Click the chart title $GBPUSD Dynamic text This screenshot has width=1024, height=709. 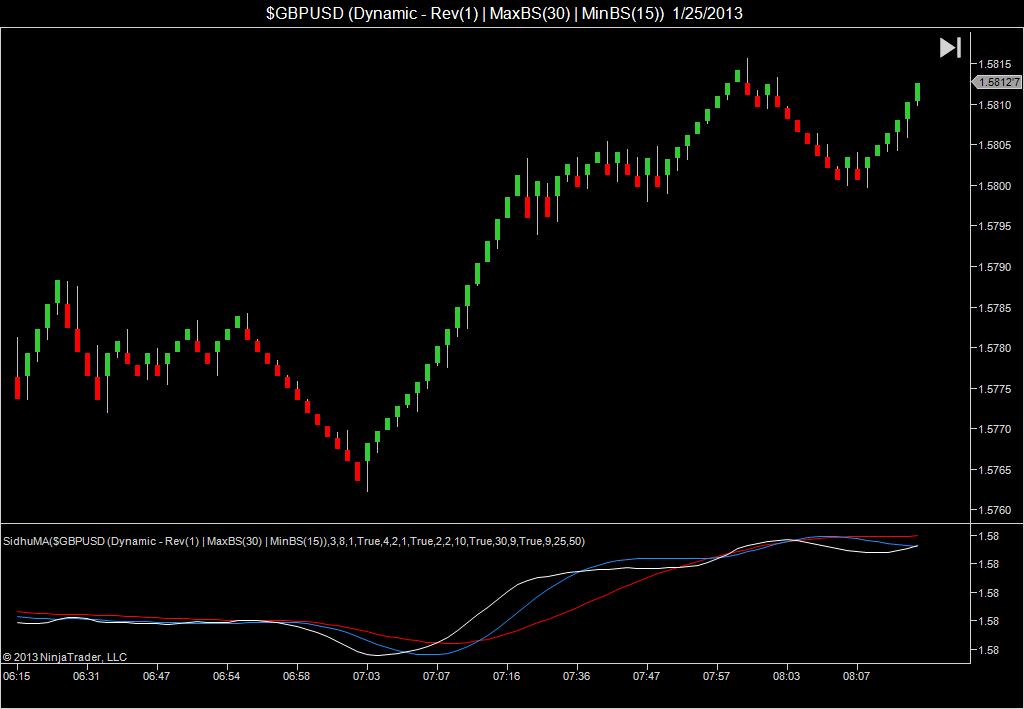[x=505, y=13]
